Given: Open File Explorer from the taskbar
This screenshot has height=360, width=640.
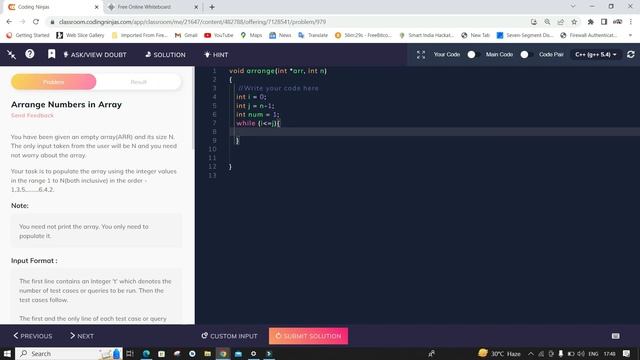Looking at the screenshot, I should [207, 353].
